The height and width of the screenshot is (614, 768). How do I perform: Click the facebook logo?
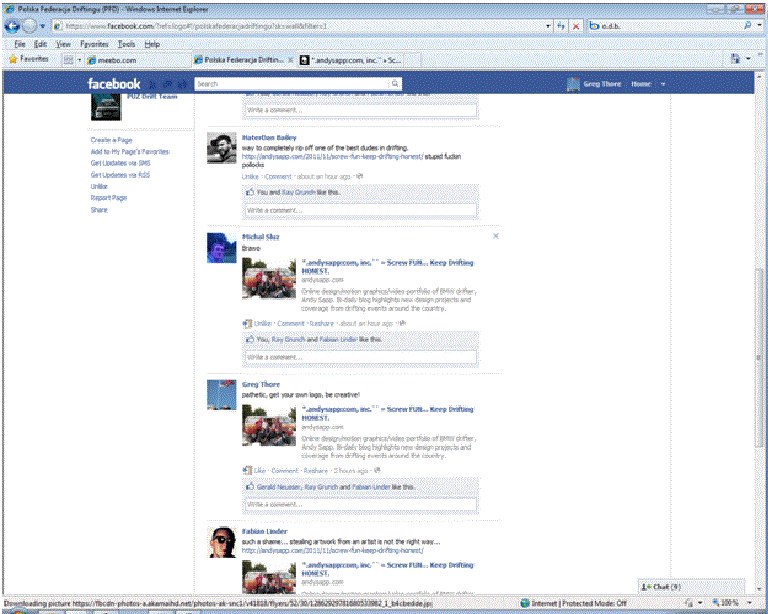point(114,84)
